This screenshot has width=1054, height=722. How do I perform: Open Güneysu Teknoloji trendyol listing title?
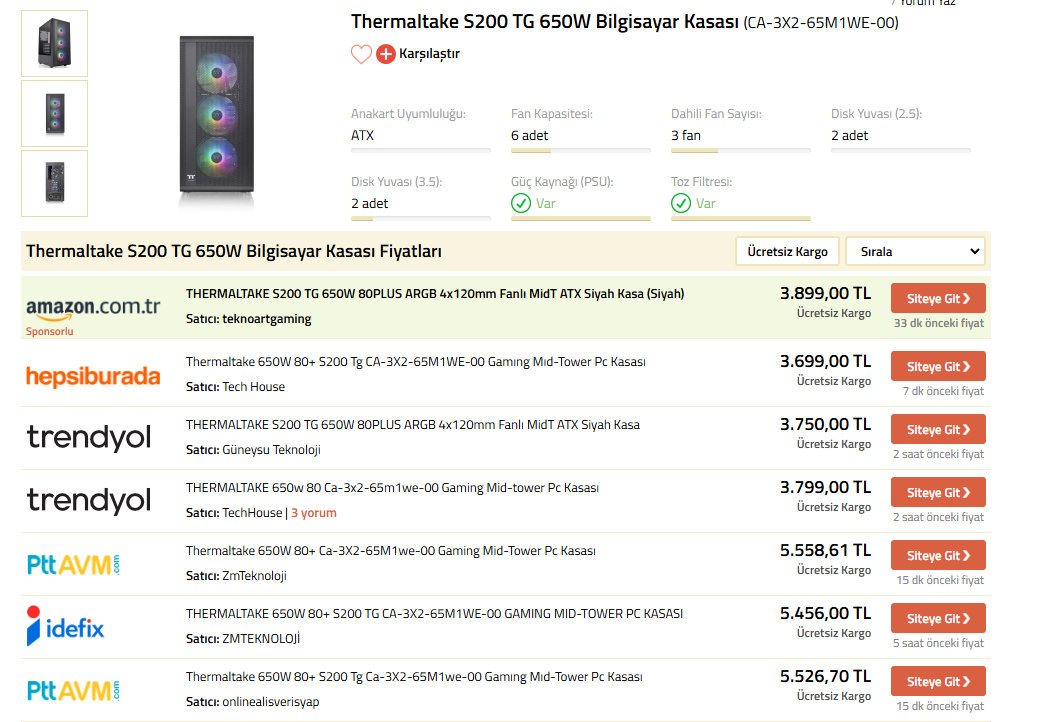click(413, 425)
